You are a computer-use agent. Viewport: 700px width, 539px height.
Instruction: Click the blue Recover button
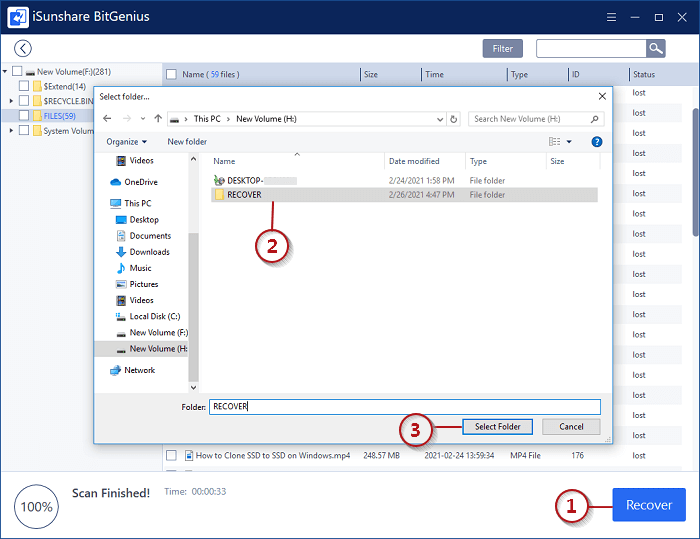(648, 505)
